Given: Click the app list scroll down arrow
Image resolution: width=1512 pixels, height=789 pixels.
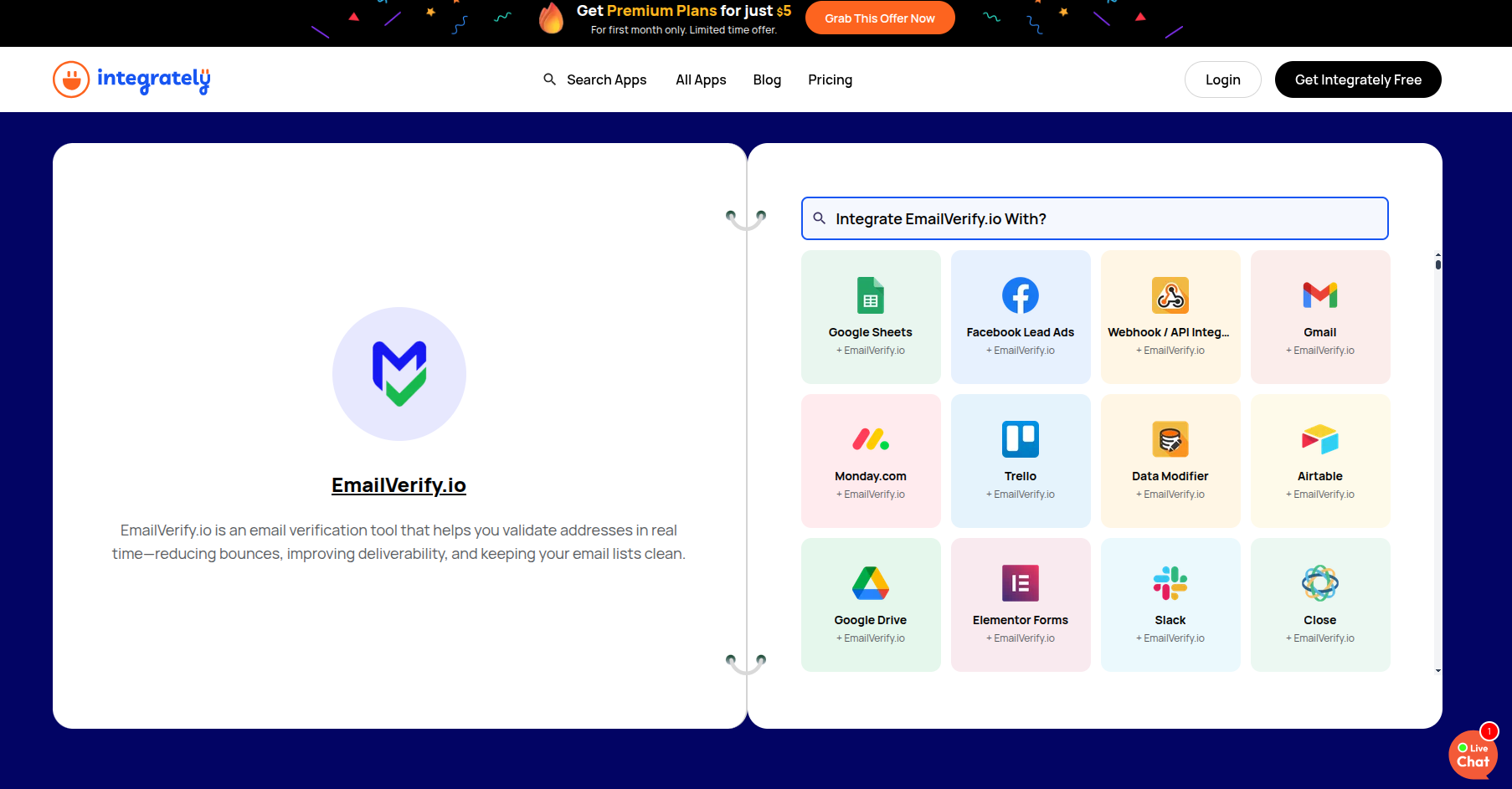Looking at the screenshot, I should 1438,670.
